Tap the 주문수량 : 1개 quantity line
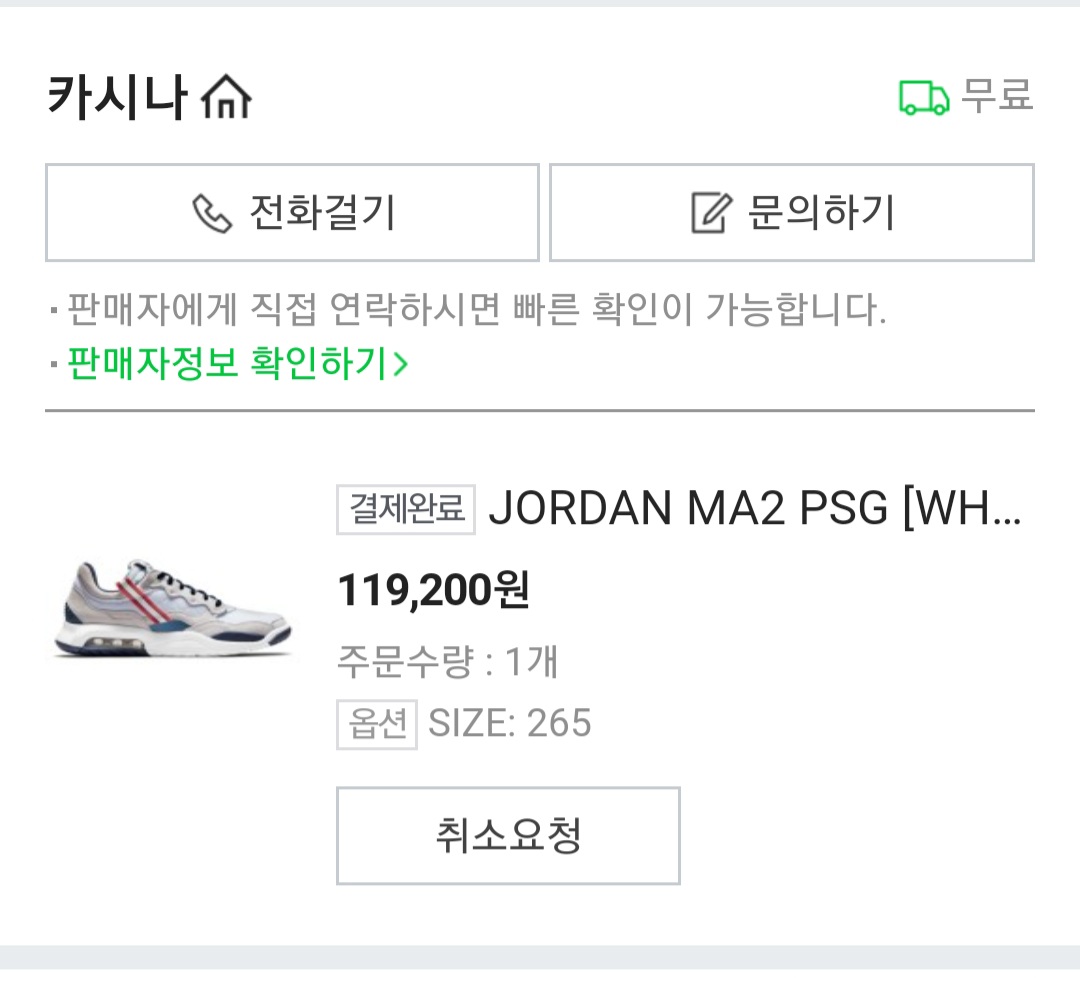This screenshot has width=1080, height=983. coord(447,661)
